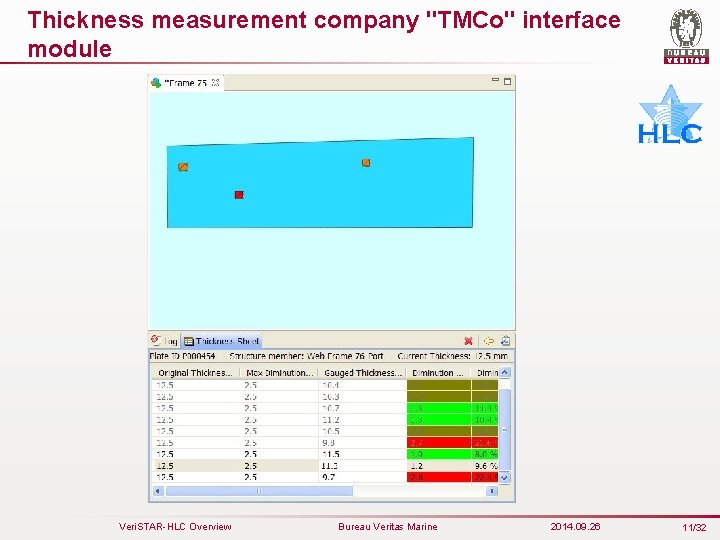This screenshot has height=540, width=720.
Task: Click the yellow link arrow toolbar icon
Action: [x=489, y=341]
